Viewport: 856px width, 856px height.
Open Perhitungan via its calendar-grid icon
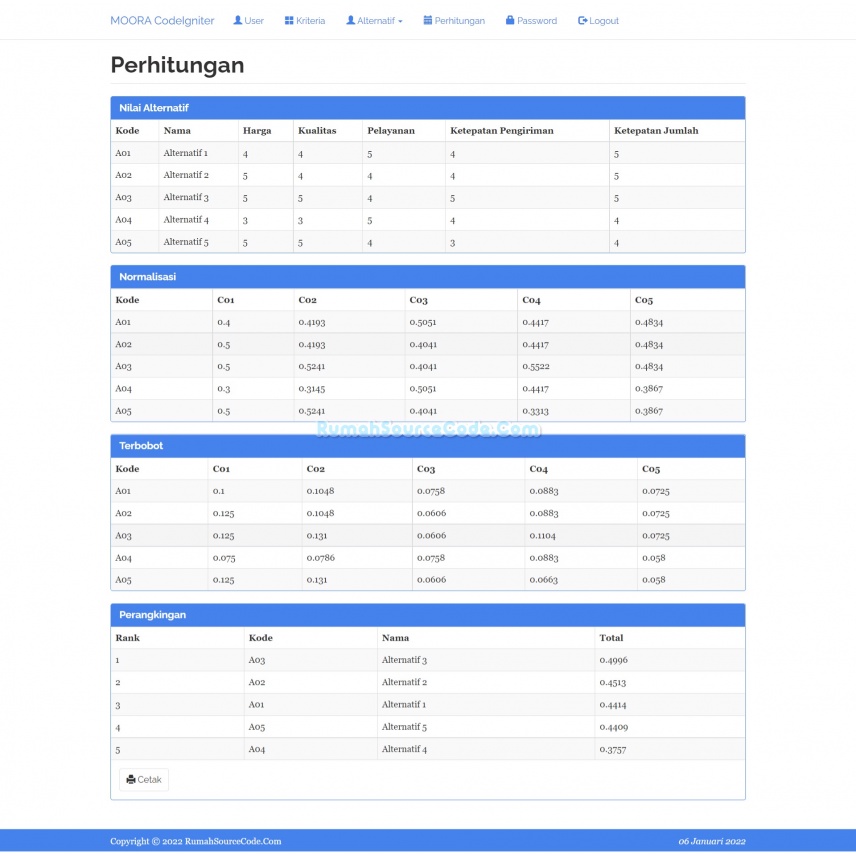[428, 20]
